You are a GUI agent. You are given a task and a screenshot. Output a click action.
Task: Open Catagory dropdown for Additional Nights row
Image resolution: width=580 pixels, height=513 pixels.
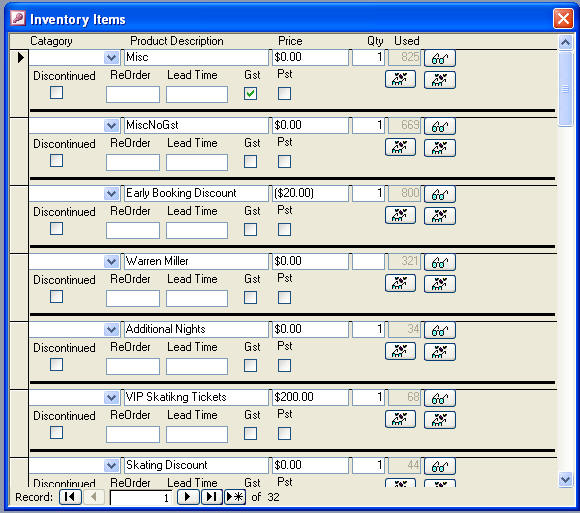pyautogui.click(x=111, y=330)
